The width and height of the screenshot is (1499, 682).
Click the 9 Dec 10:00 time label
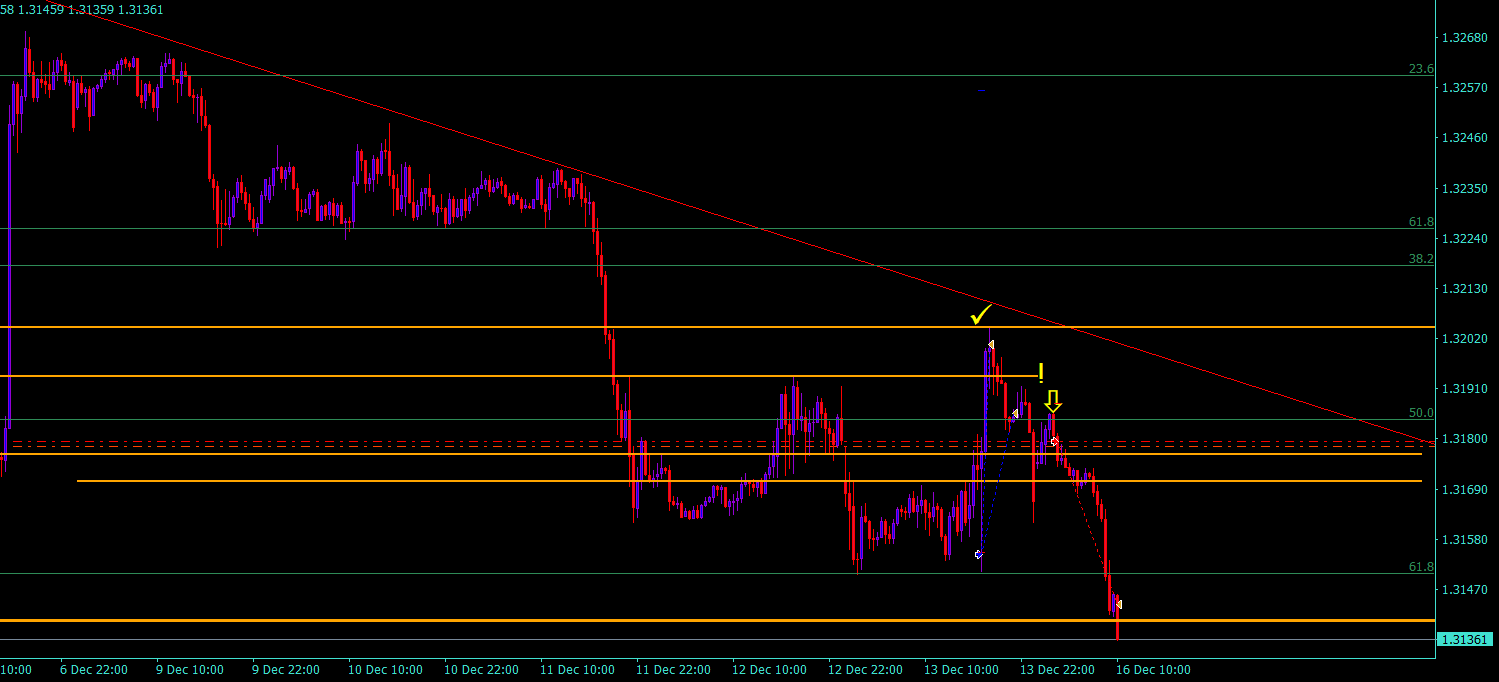pyautogui.click(x=190, y=669)
